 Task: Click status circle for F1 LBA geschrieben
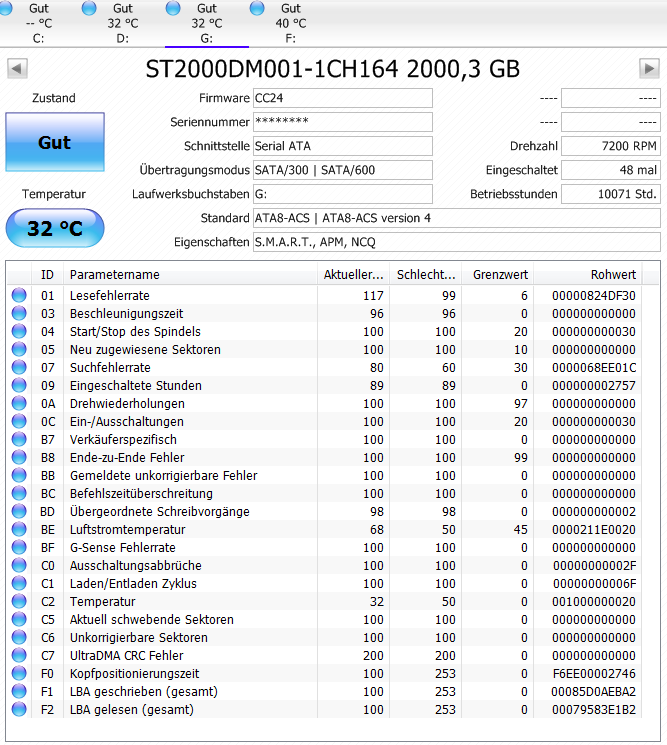(19, 691)
